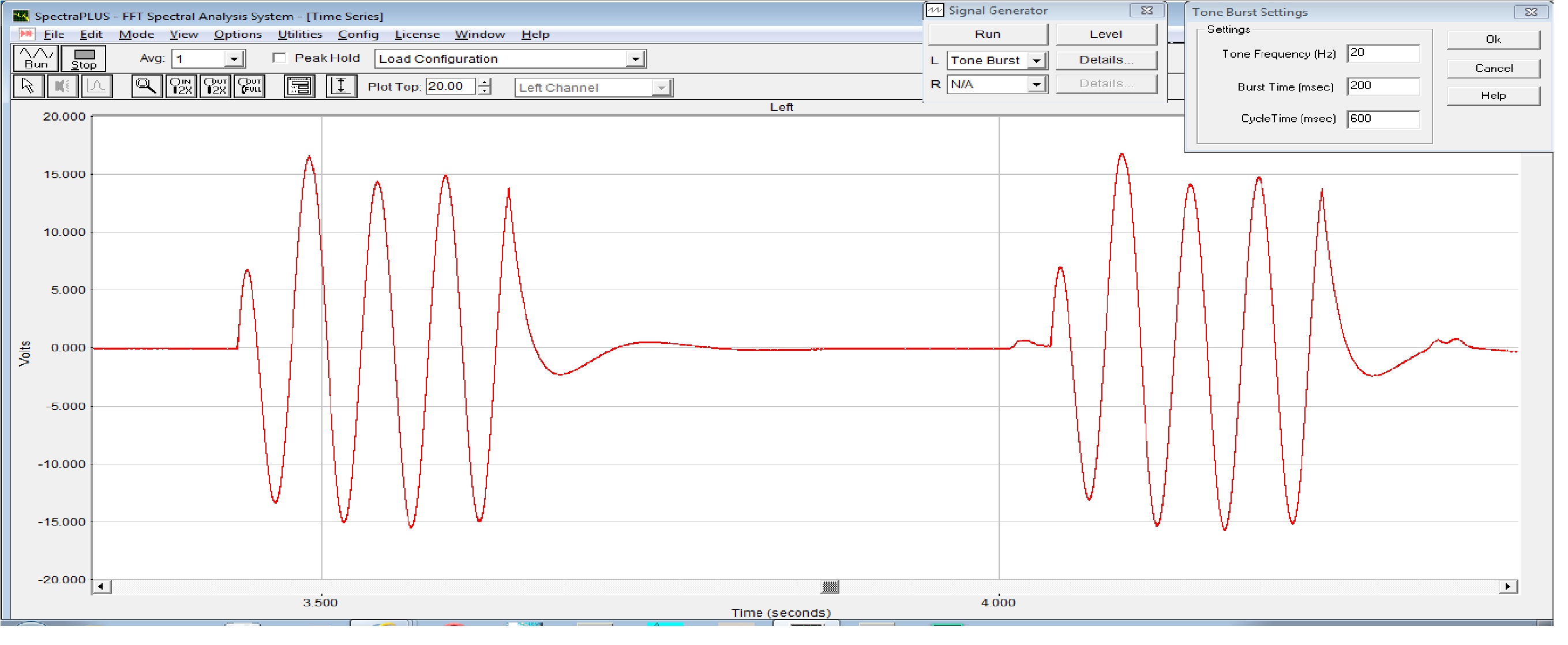Click the Burst Time input field

click(1382, 86)
